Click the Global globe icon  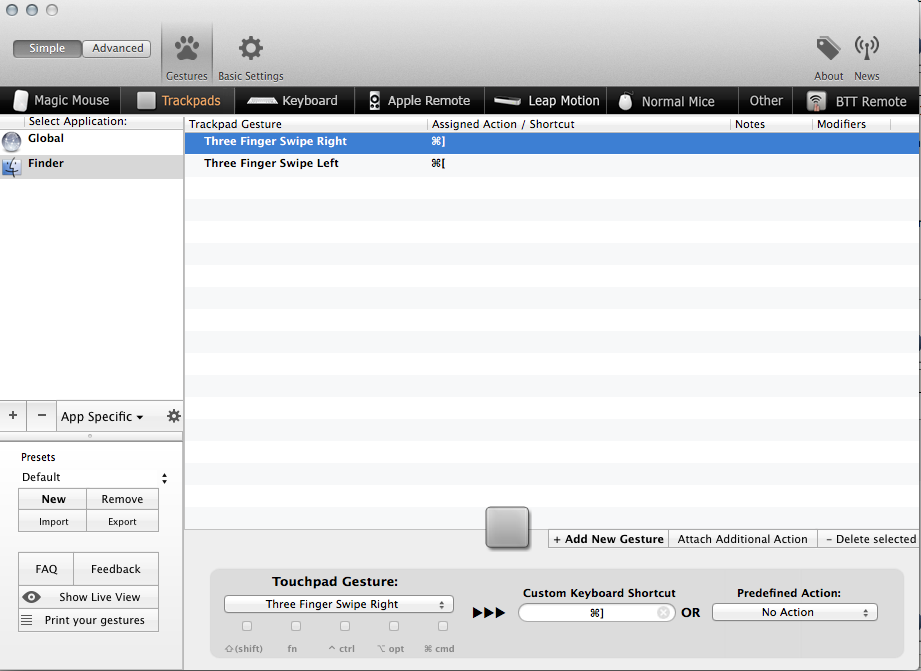click(x=12, y=142)
